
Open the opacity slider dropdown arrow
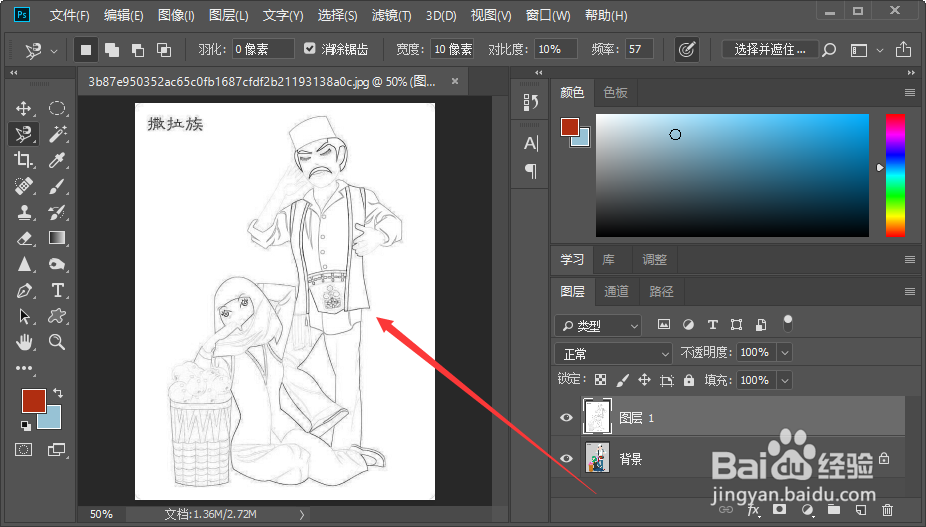784,353
